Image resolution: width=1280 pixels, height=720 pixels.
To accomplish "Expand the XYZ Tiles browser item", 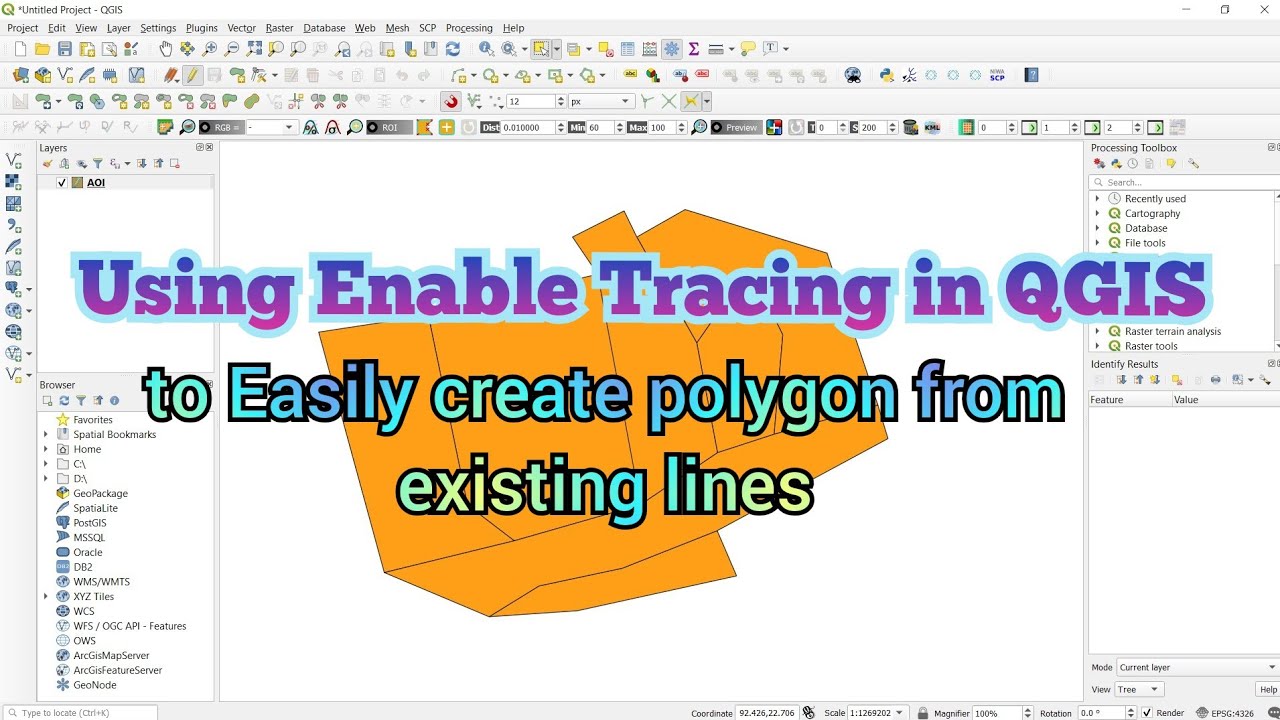I will pyautogui.click(x=46, y=596).
